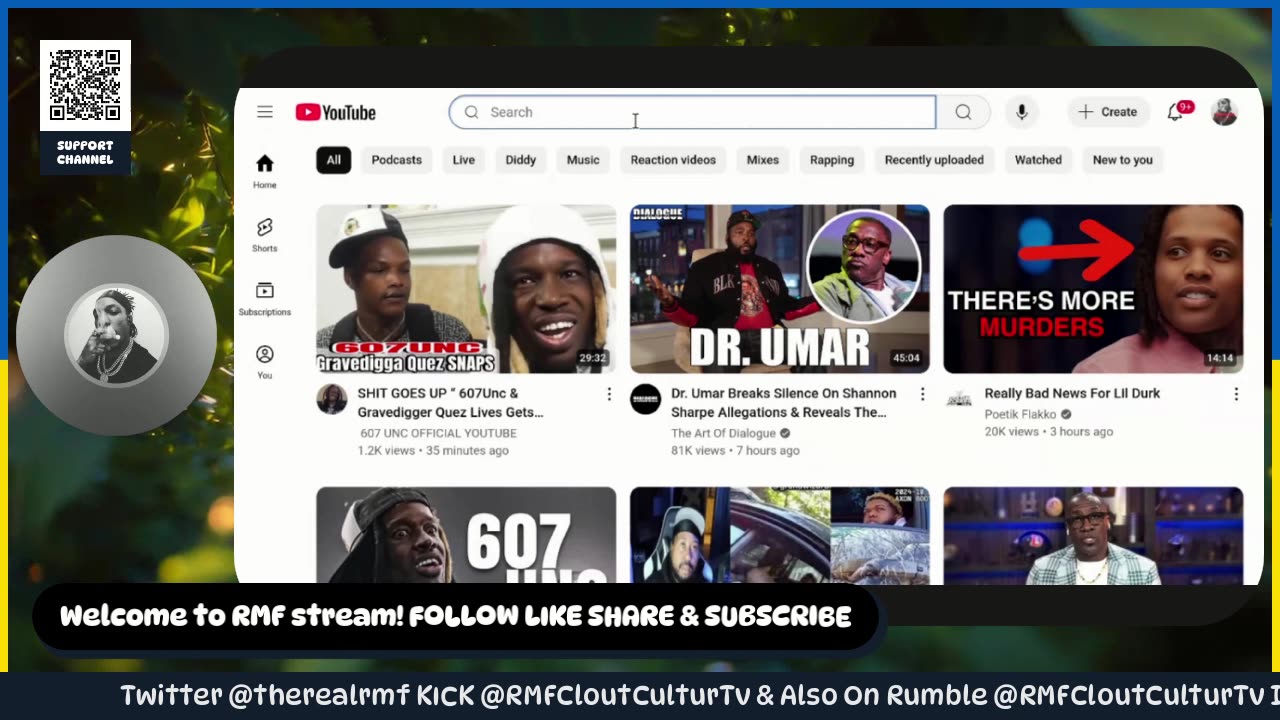Click '1.2K views • 35 minutes ago' text
This screenshot has height=720, width=1280.
[433, 451]
